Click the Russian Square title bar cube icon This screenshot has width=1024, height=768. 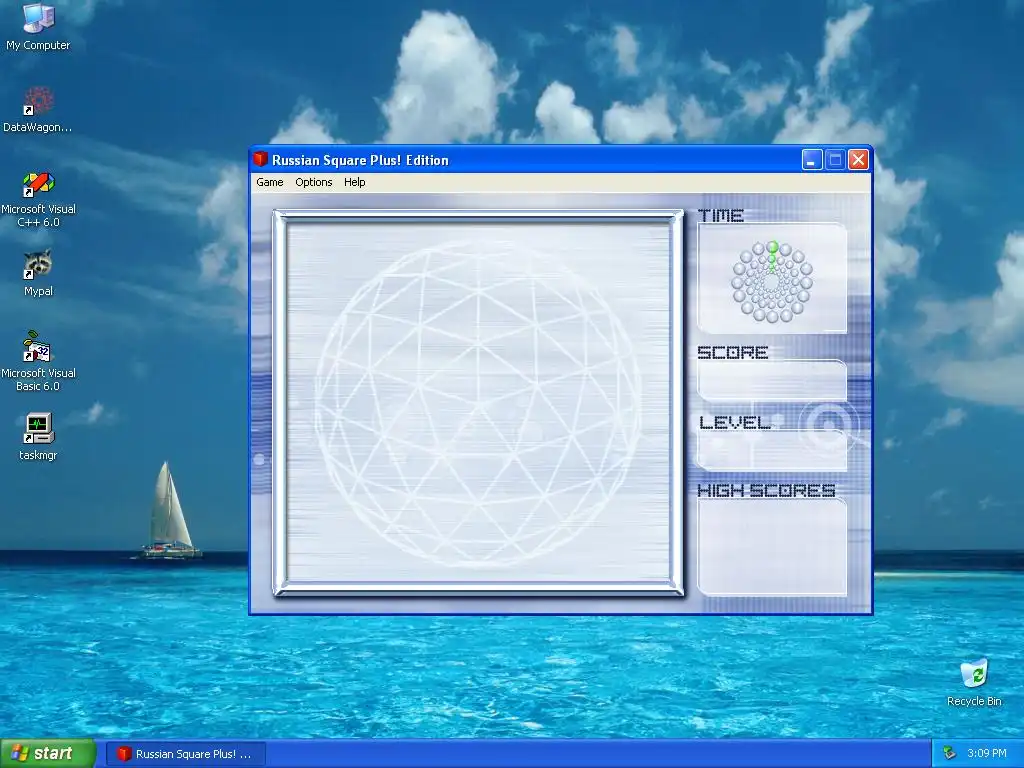tap(261, 159)
